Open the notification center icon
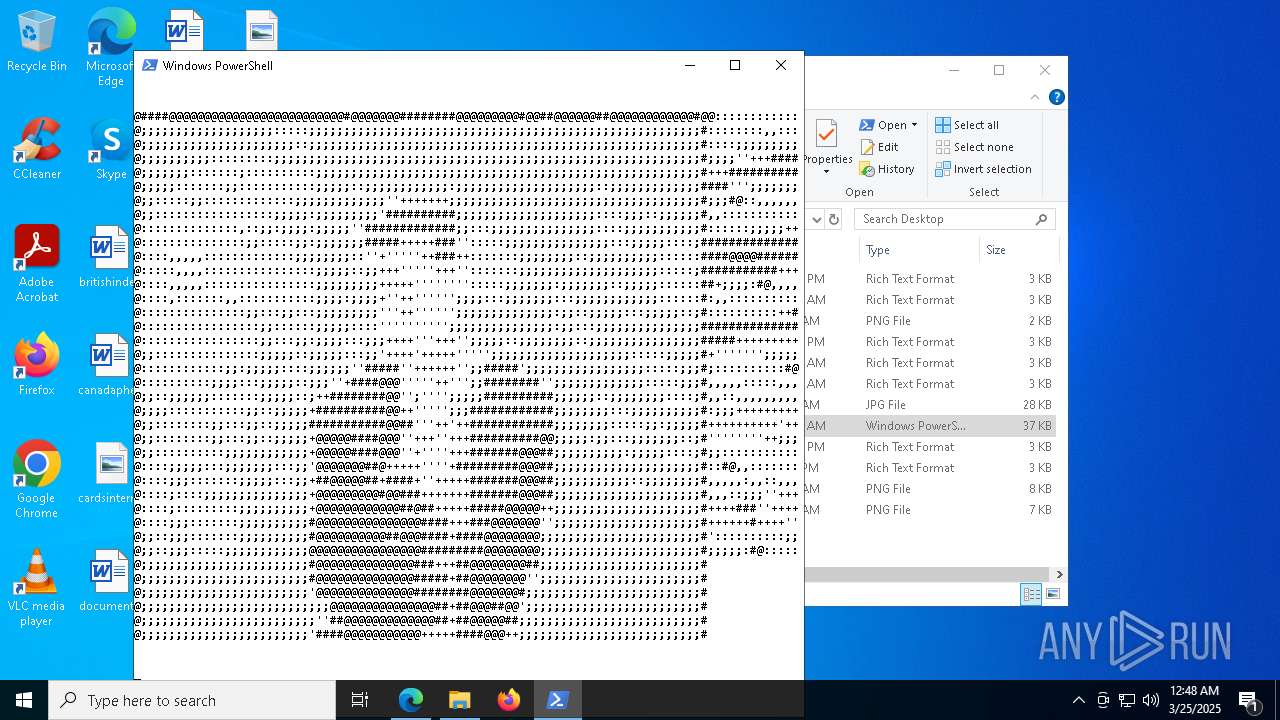Screen dimensions: 1280x720 (1248, 700)
